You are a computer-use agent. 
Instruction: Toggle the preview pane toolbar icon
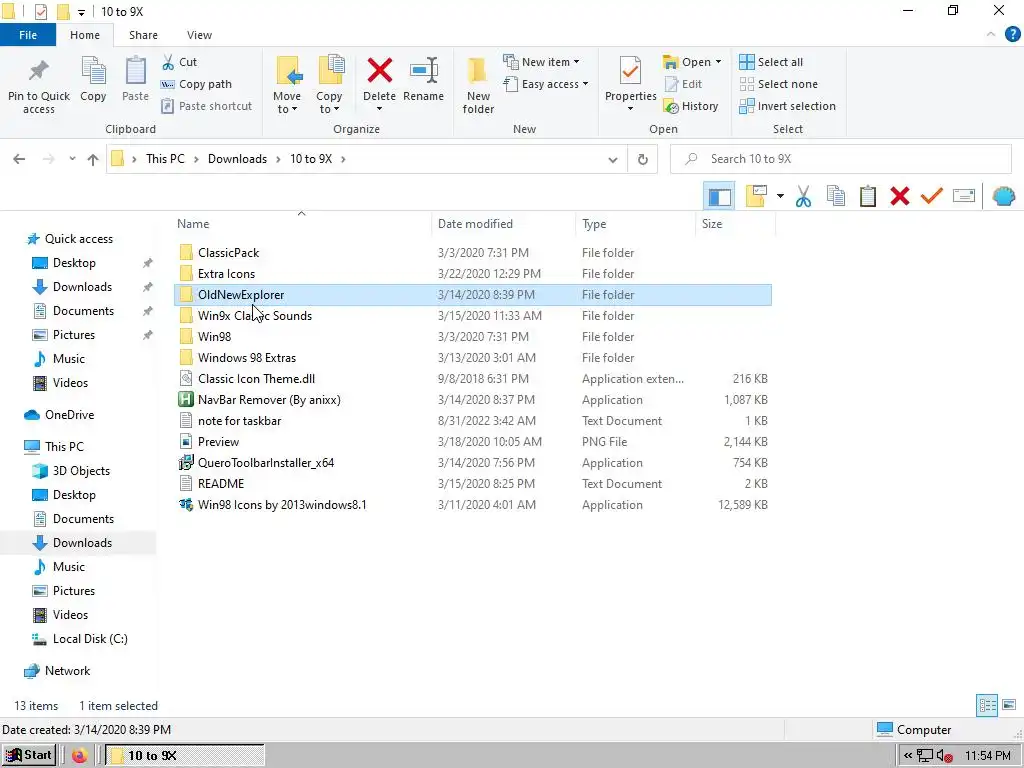[x=720, y=196]
